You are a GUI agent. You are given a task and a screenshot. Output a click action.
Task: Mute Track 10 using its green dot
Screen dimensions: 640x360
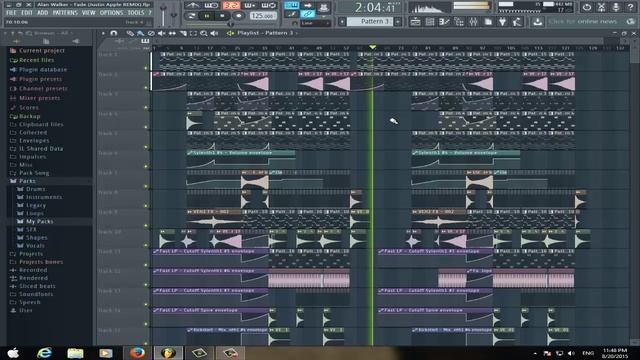[146, 245]
